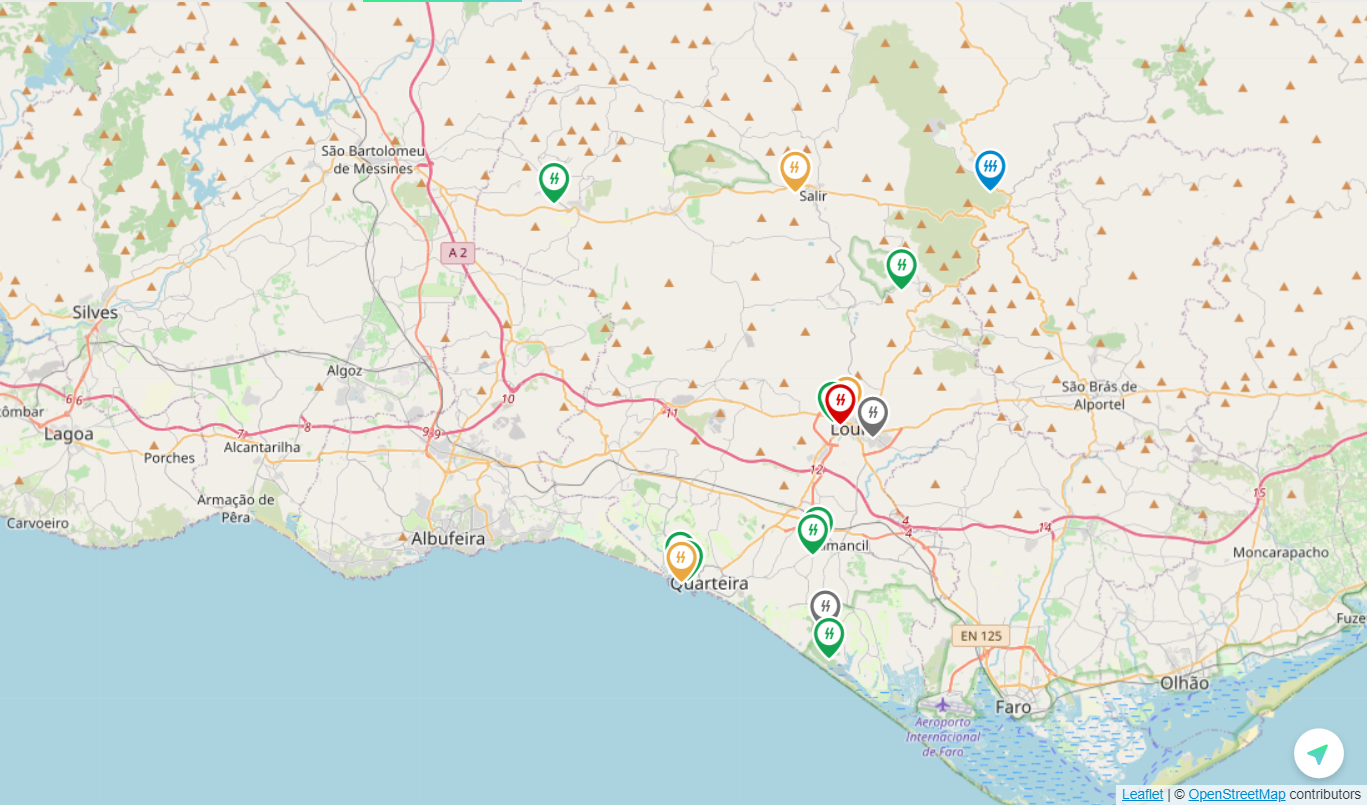
Task: Select the red charging marker at Loulé
Action: [840, 402]
